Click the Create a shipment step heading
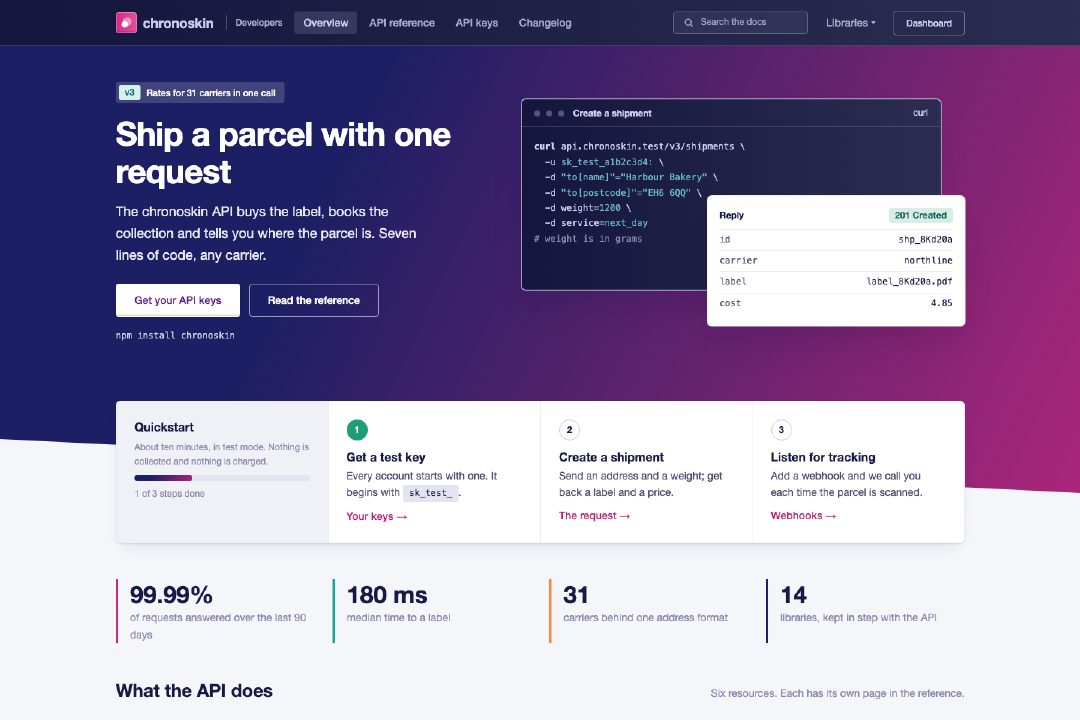Viewport: 1080px width, 720px height. point(611,457)
